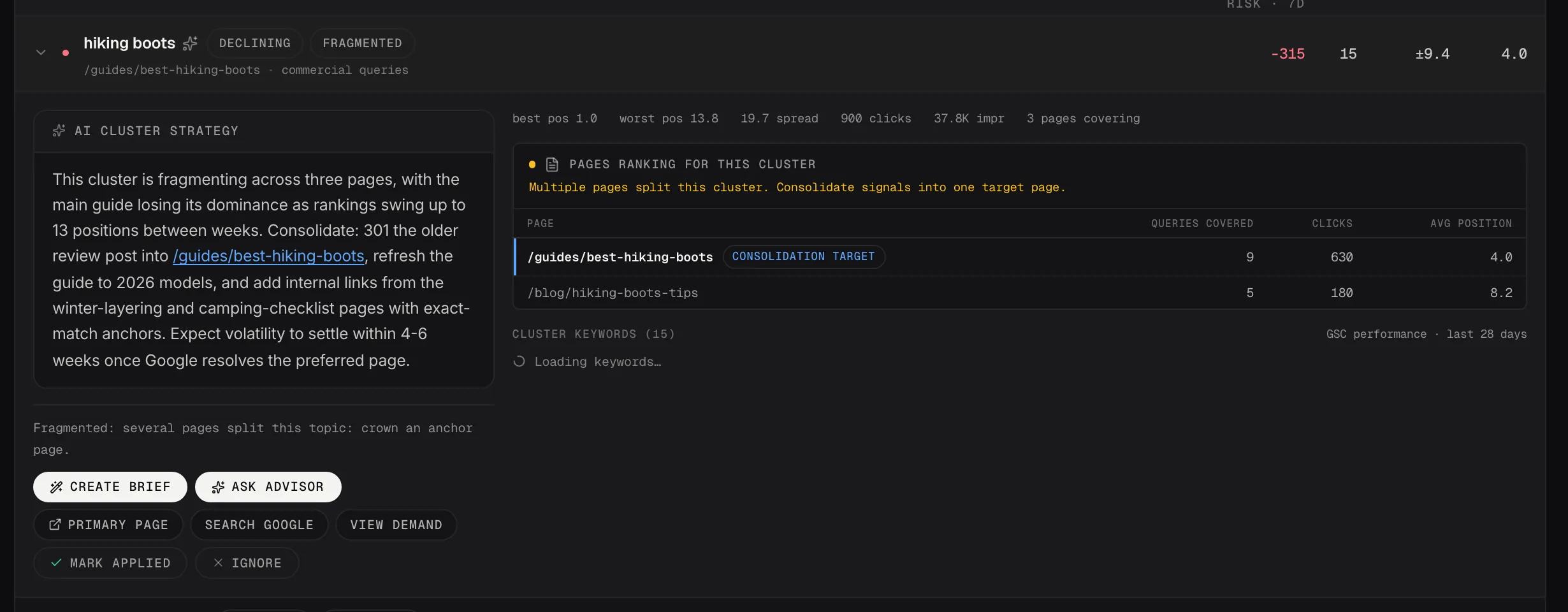This screenshot has height=612, width=1568.
Task: Click the QUERIES COVERED column header
Action: [1202, 224]
